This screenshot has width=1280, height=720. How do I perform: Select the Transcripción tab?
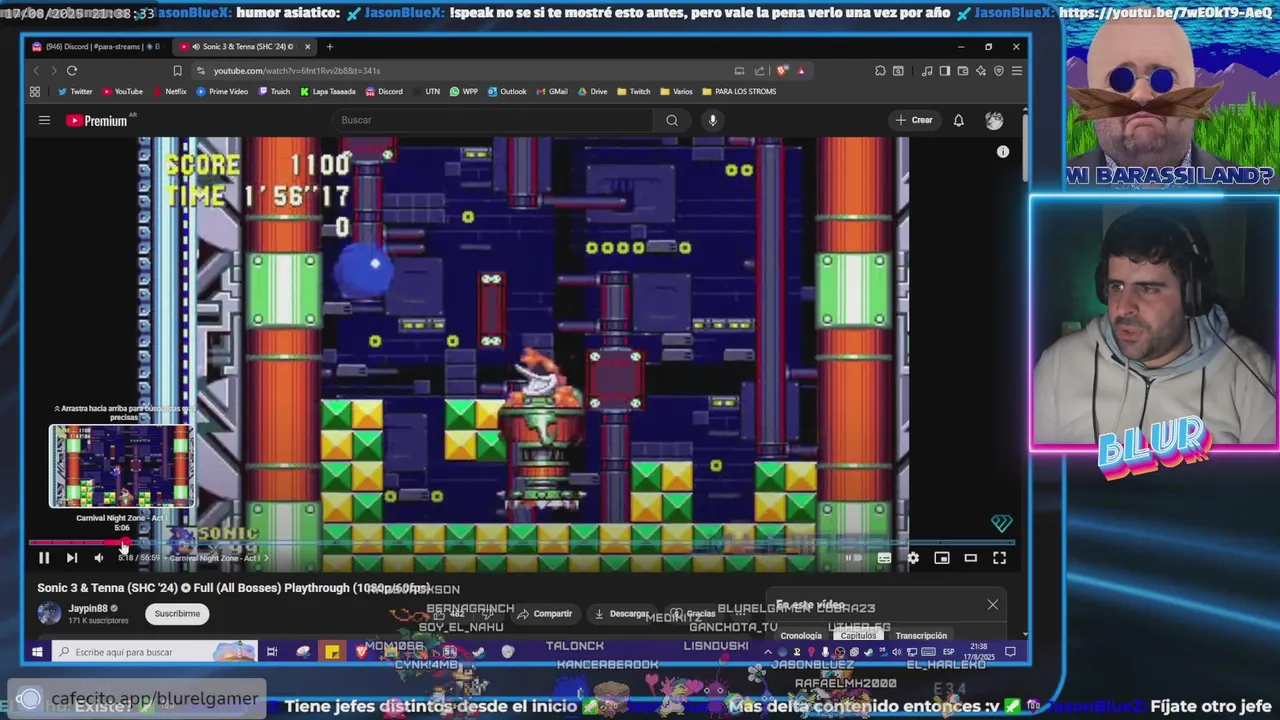click(x=921, y=636)
